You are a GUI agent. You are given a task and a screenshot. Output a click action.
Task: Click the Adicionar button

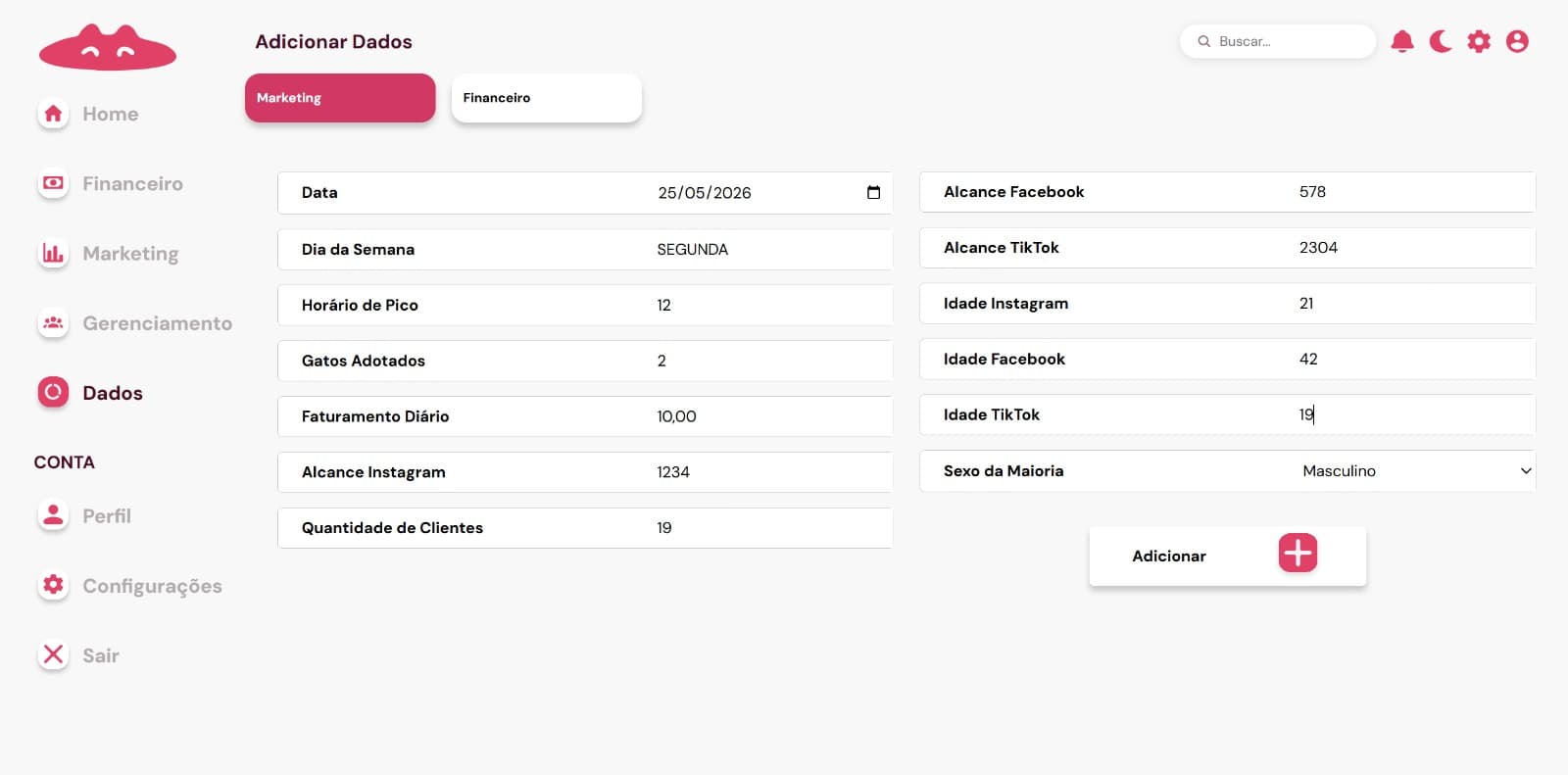click(1228, 557)
